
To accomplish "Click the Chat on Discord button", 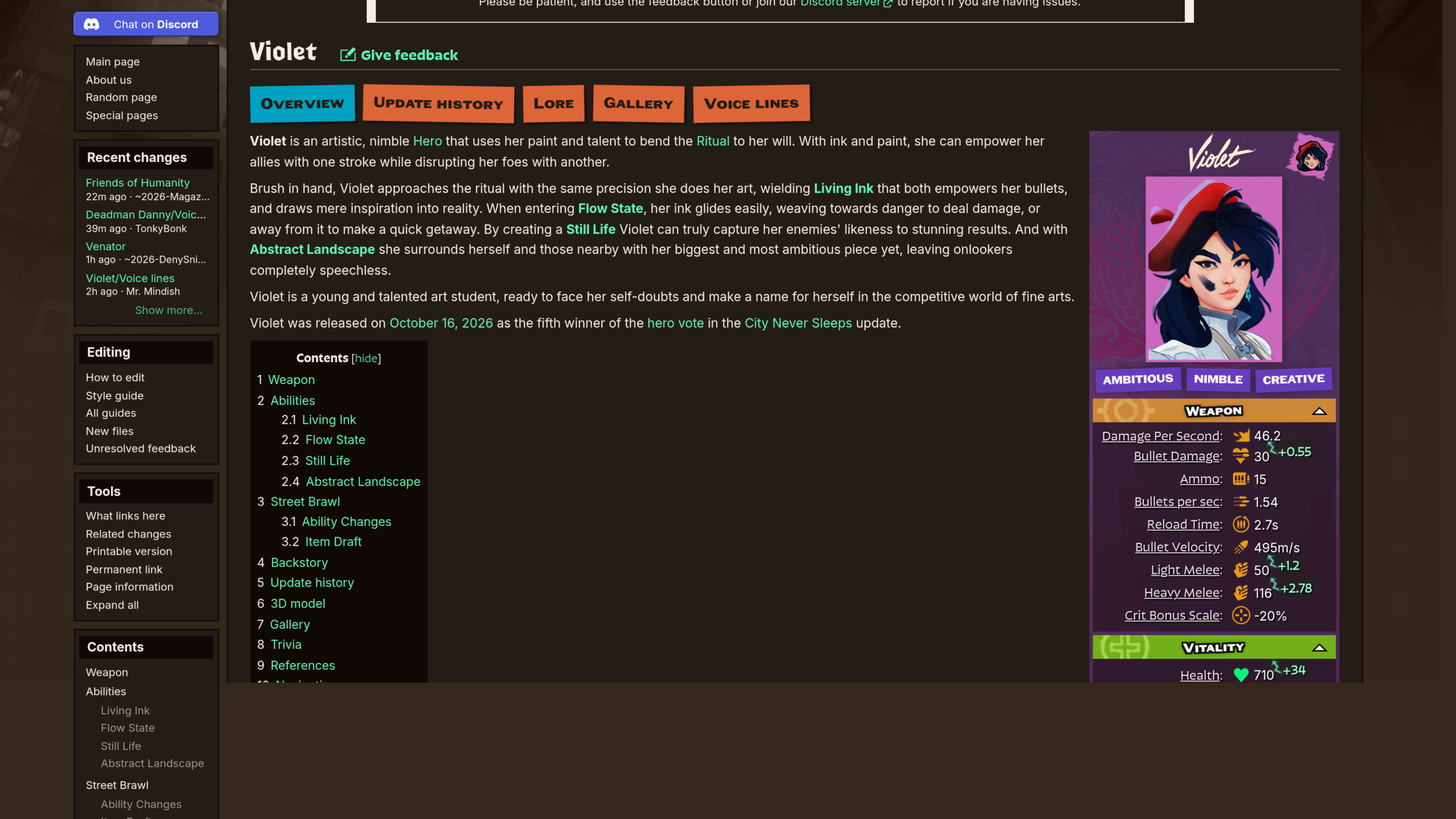I will 146,24.
